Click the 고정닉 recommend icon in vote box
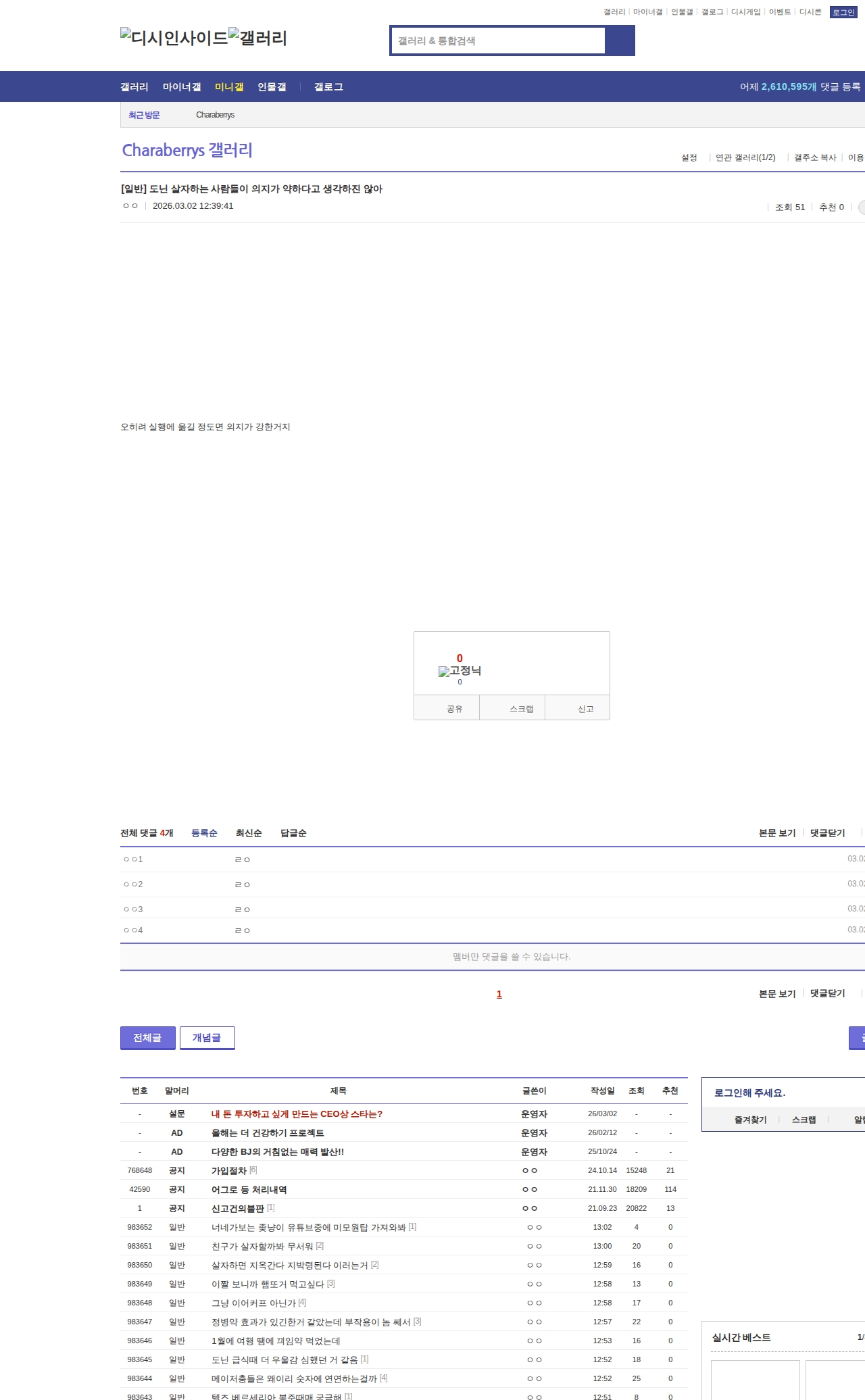The height and width of the screenshot is (1400, 865). pos(460,671)
